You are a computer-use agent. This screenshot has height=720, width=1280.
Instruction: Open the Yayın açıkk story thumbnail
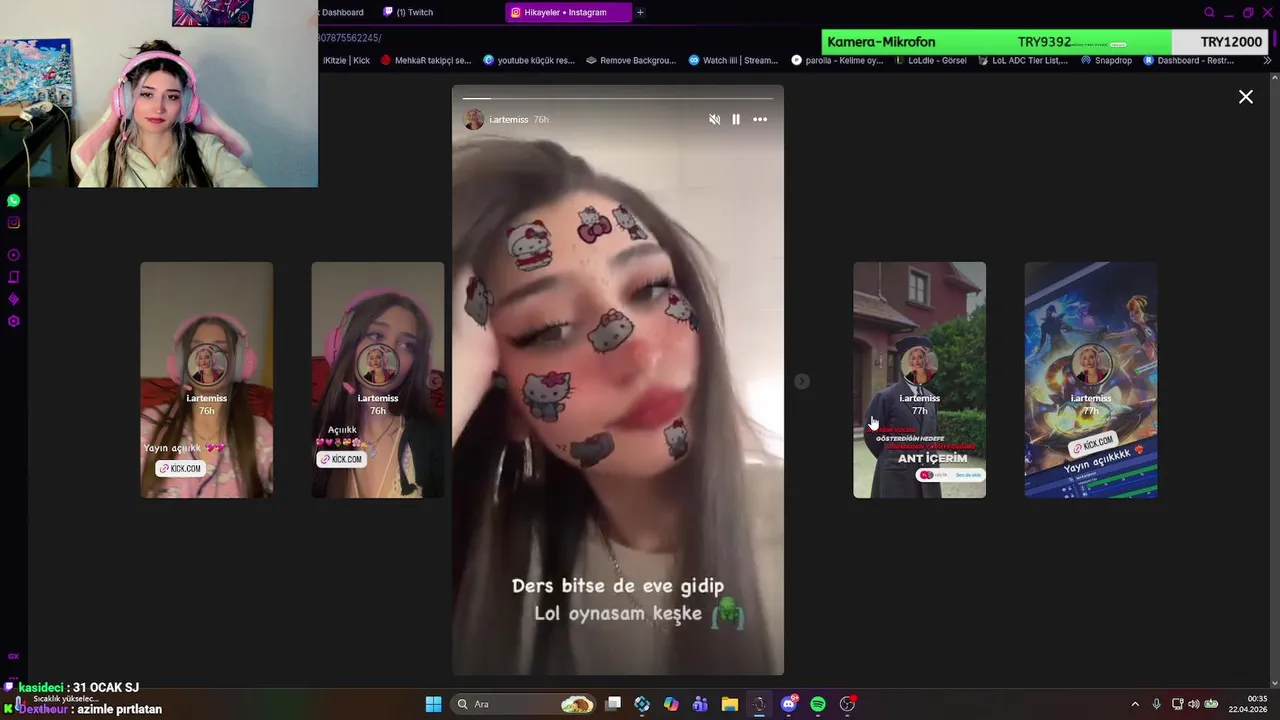(207, 380)
